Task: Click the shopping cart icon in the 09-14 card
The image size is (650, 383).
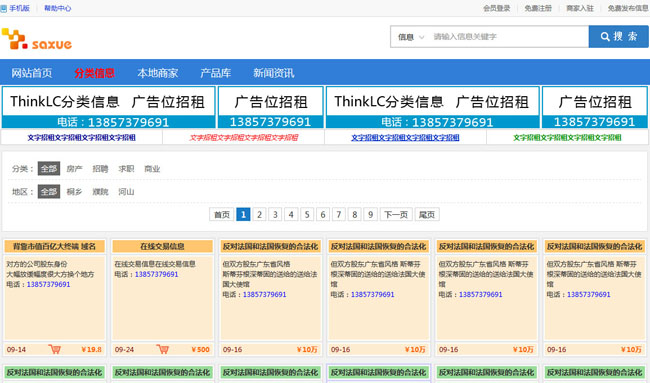Action: [54, 349]
